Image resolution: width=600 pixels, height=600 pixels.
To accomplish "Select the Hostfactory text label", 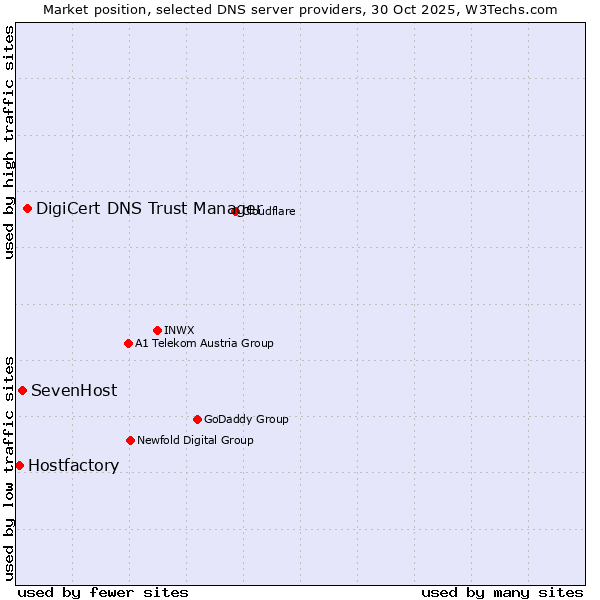I will [73, 465].
